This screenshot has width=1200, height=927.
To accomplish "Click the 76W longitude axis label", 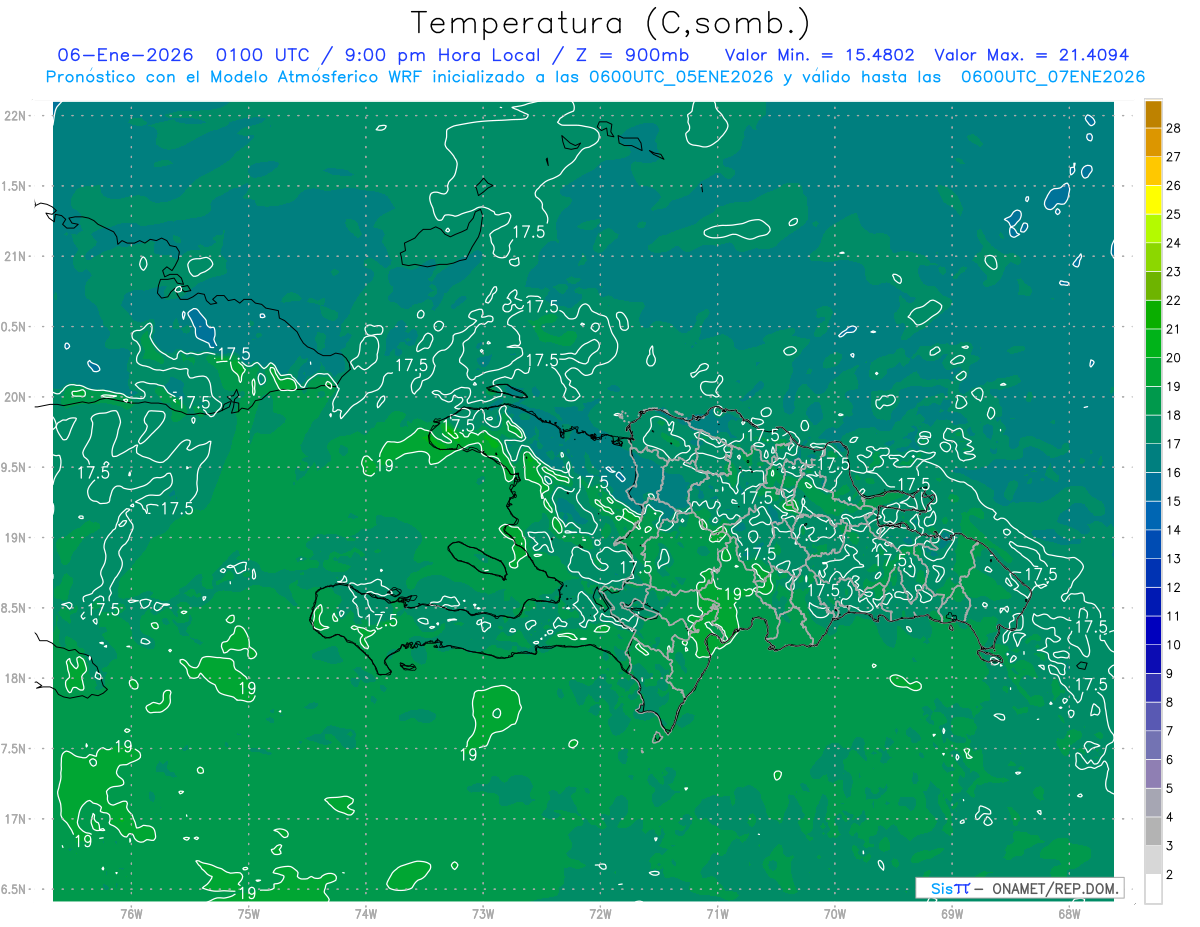I will point(131,913).
